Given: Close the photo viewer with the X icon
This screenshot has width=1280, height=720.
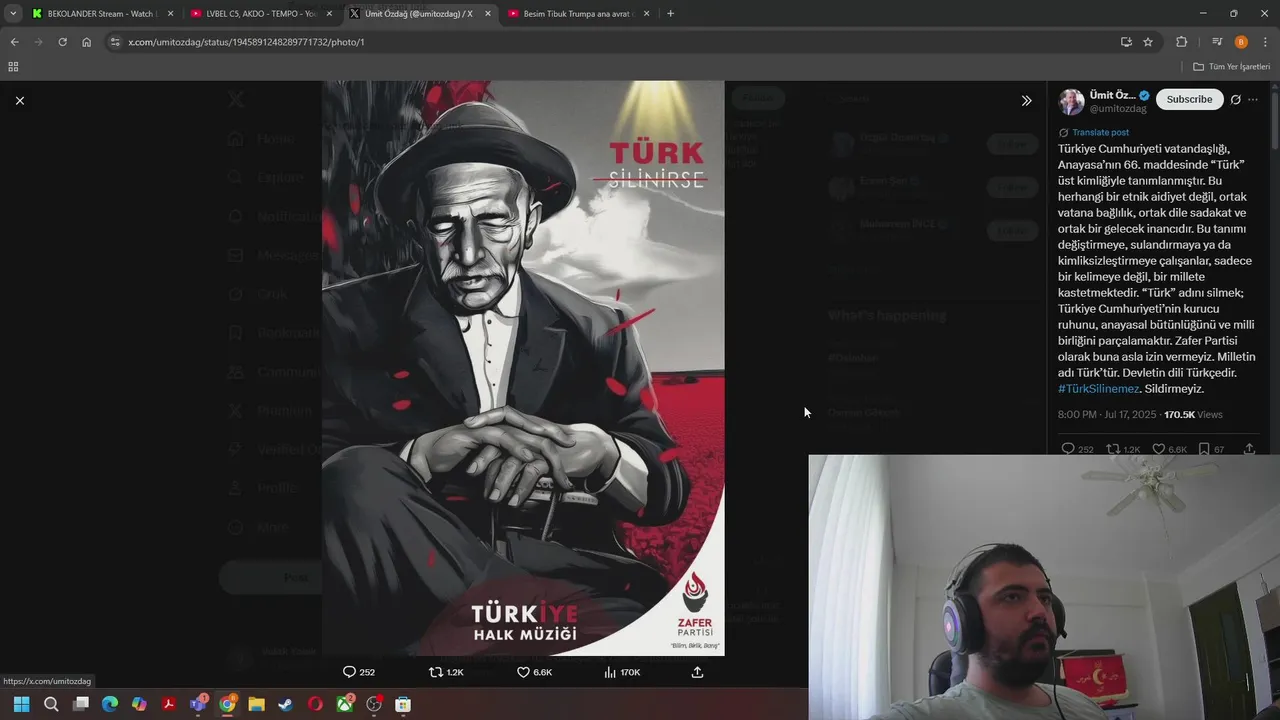Looking at the screenshot, I should [19, 101].
